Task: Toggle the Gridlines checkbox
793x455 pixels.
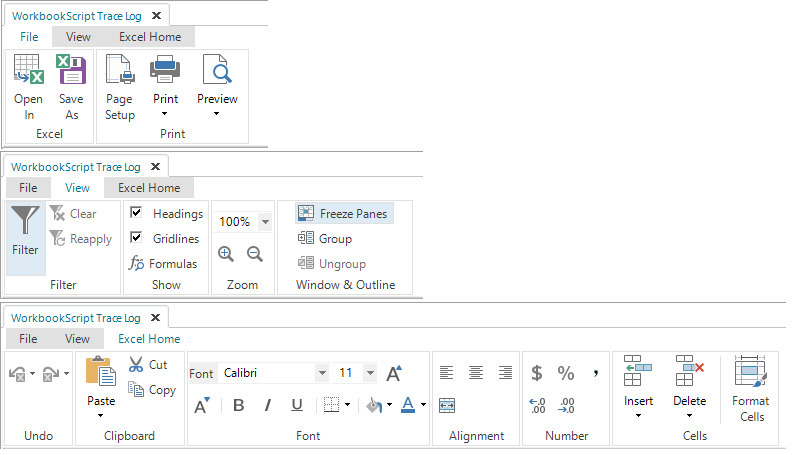Action: 136,237
